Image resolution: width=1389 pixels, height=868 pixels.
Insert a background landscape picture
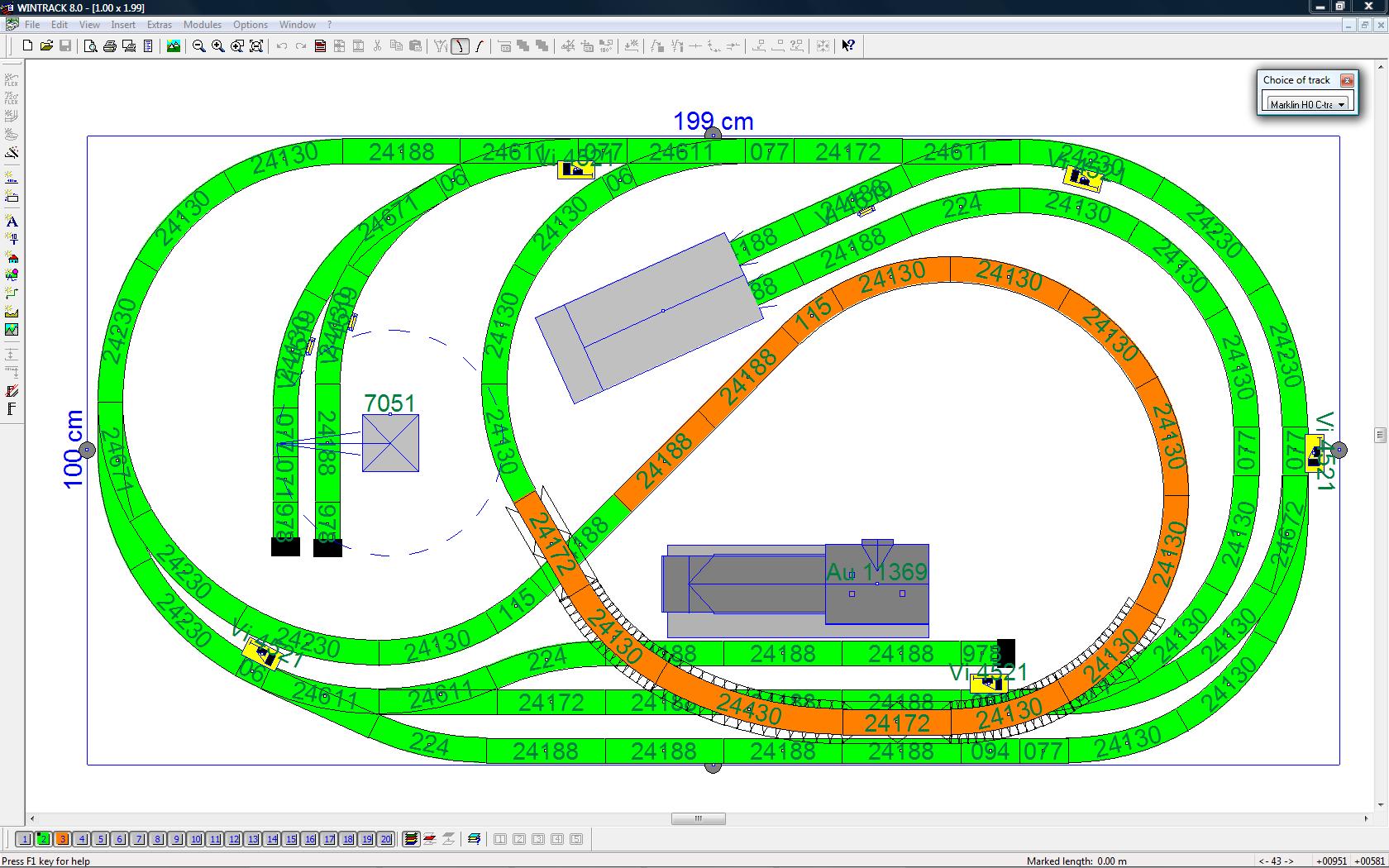12,330
